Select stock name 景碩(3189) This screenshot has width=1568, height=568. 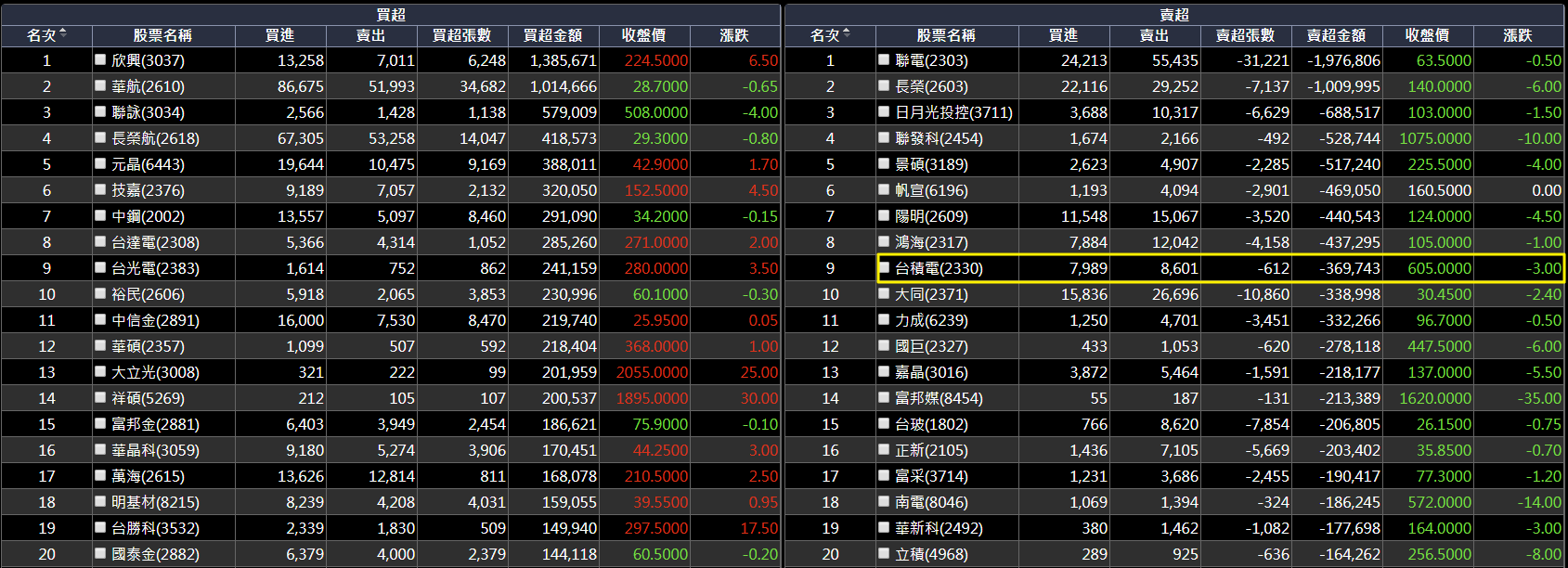tap(931, 164)
